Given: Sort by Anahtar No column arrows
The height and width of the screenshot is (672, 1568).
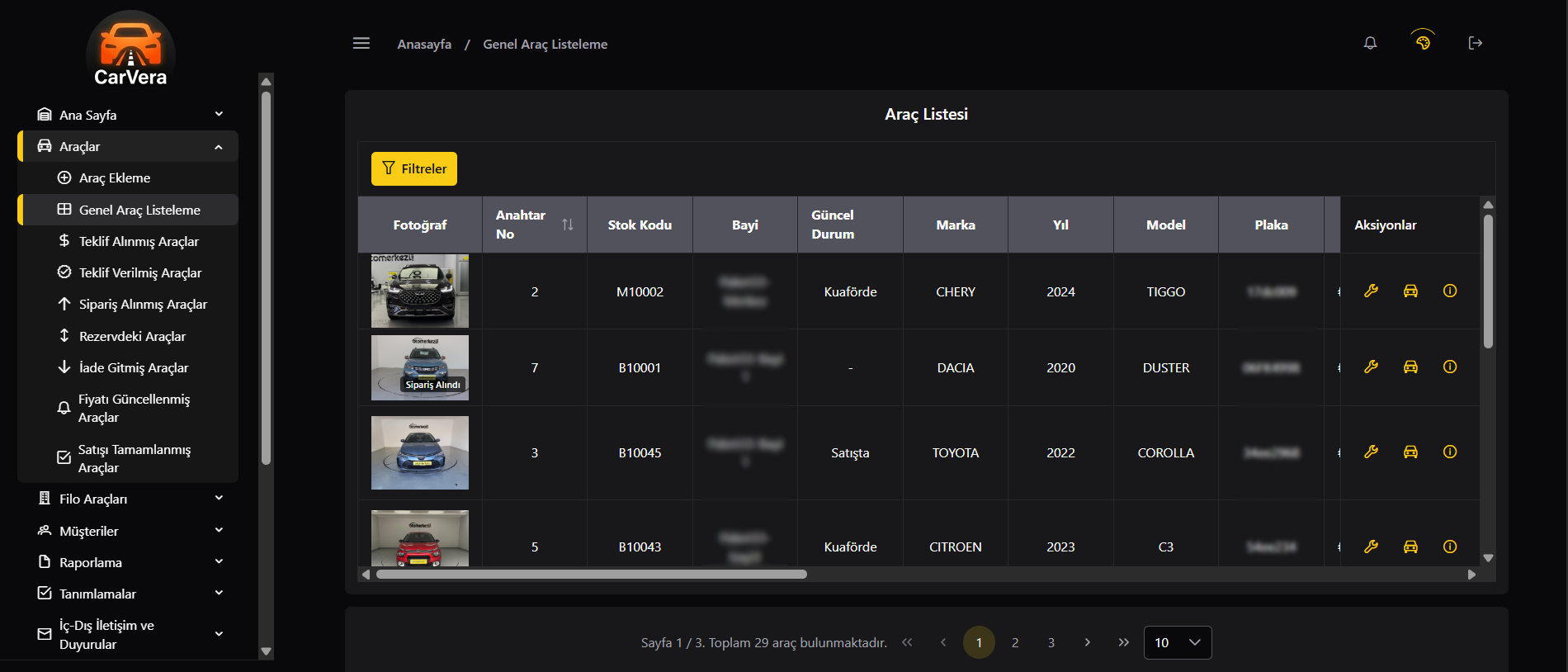Looking at the screenshot, I should 568,225.
